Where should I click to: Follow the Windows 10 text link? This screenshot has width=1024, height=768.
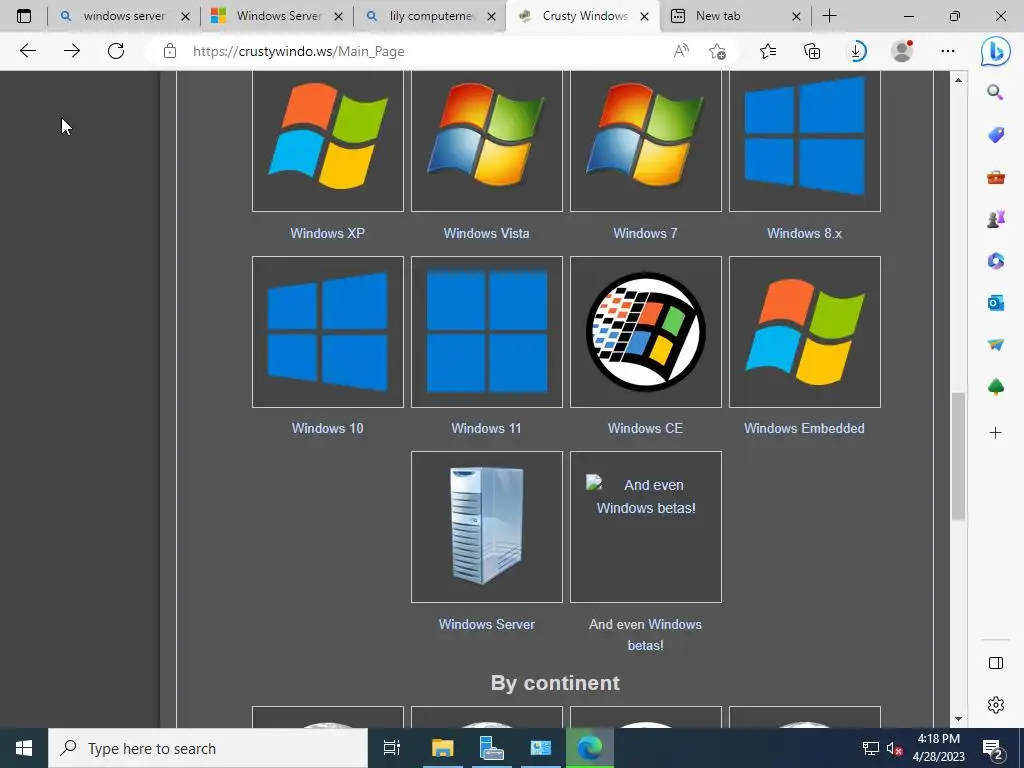(327, 428)
